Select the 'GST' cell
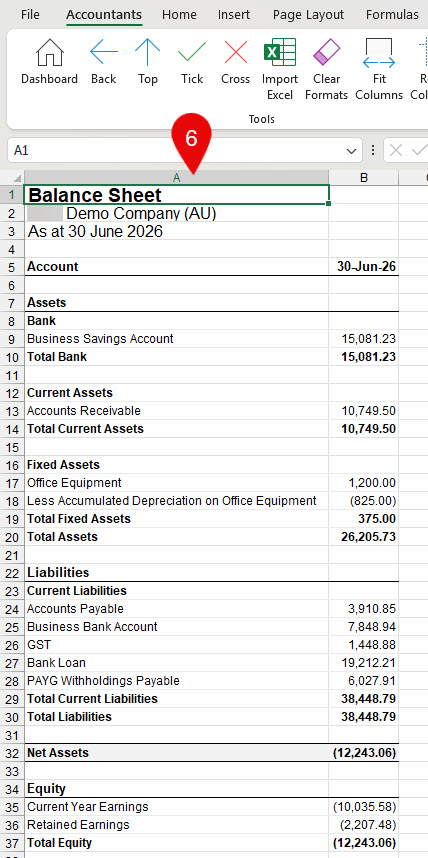 coord(176,645)
